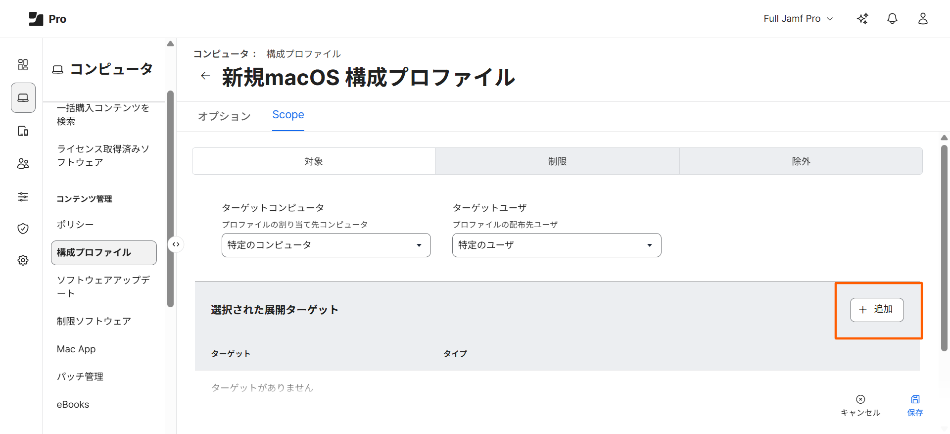Open the dashboard icon in left rail
The image size is (950, 434).
click(x=23, y=65)
